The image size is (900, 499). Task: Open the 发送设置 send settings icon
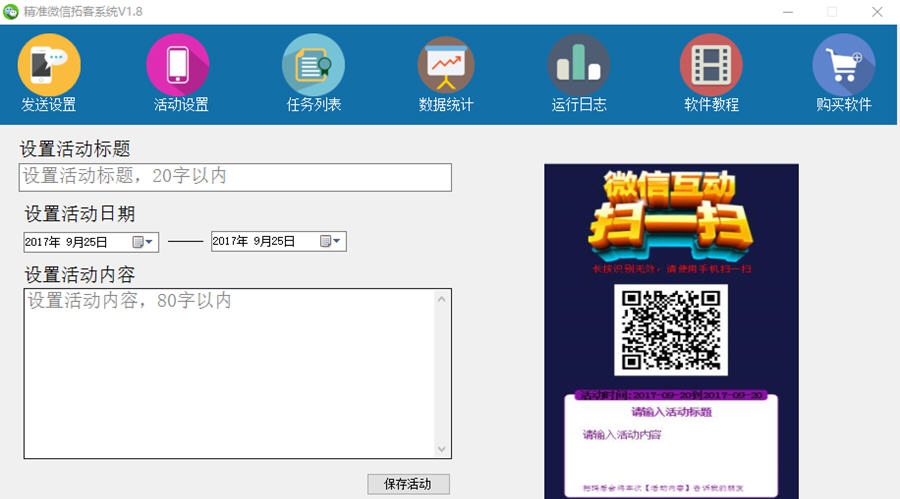[49, 65]
